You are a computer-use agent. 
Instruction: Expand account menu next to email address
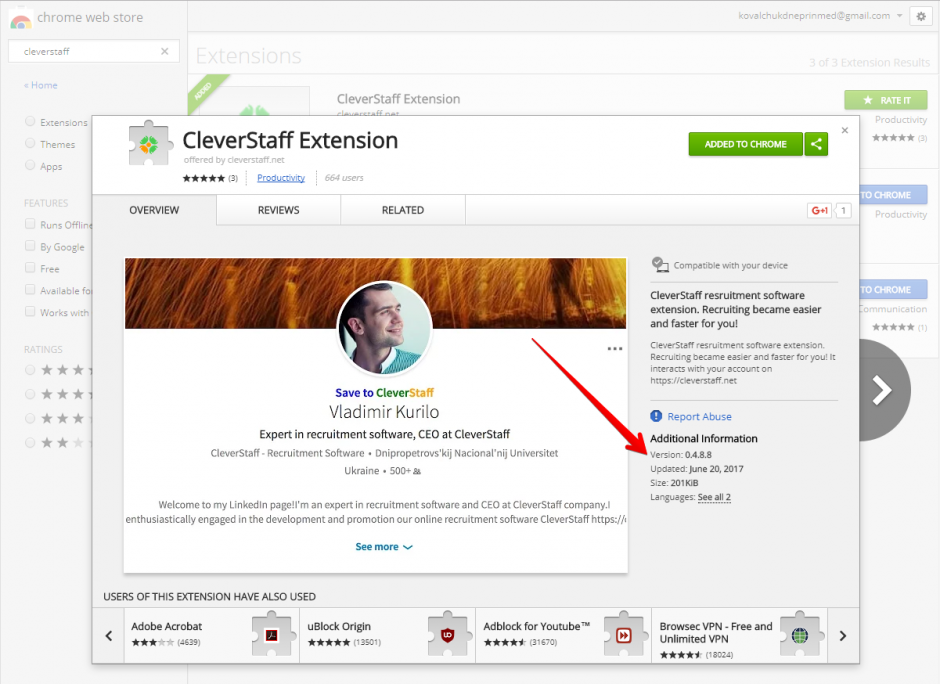coord(900,16)
